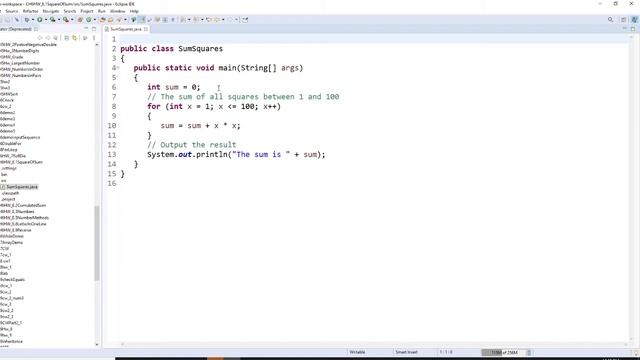Image resolution: width=640 pixels, height=360 pixels.
Task: Click 'int sum = 0;' code line
Action: (x=174, y=87)
